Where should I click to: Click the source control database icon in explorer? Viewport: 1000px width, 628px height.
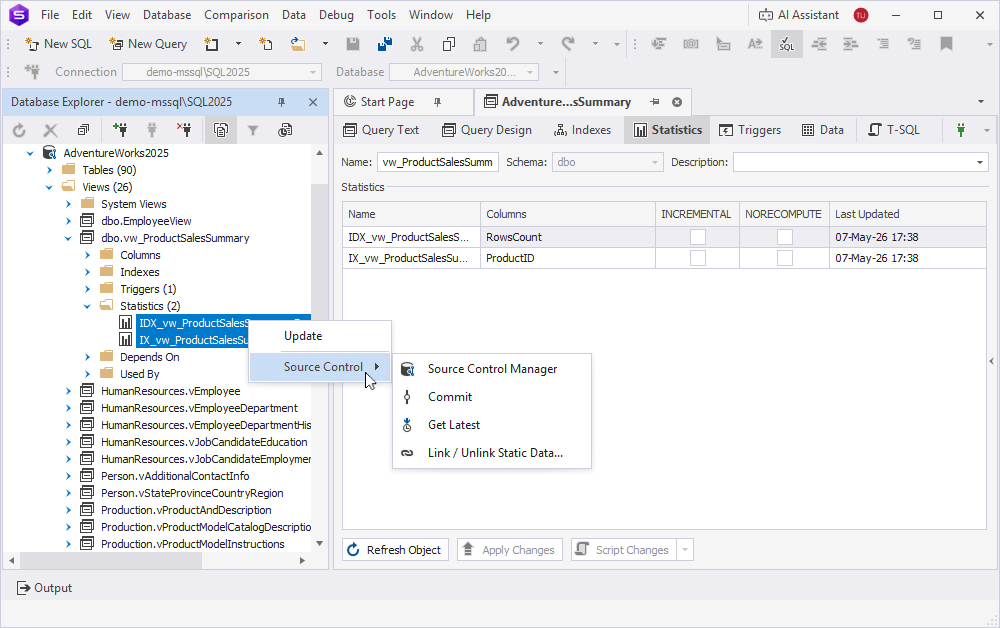pos(285,130)
